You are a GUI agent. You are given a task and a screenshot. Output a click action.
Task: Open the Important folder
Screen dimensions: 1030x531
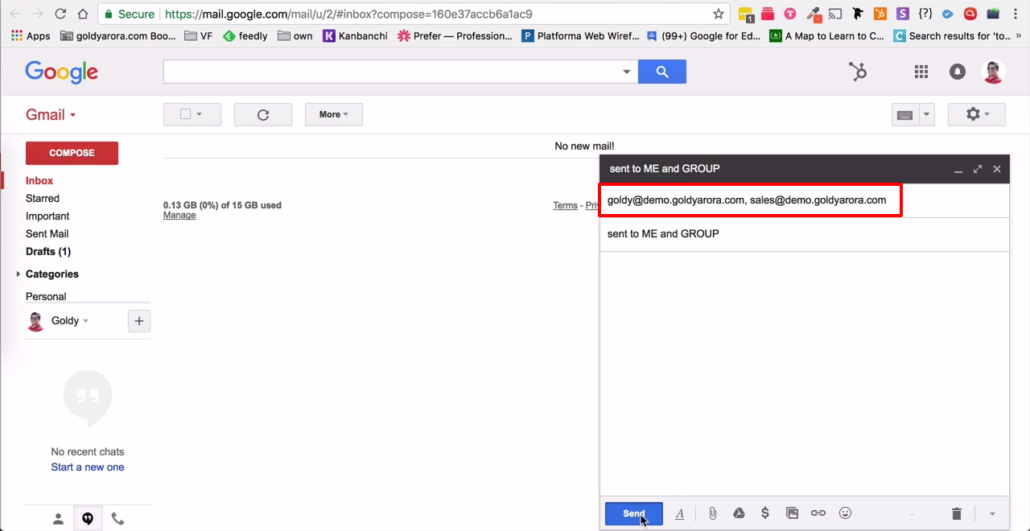coord(47,216)
